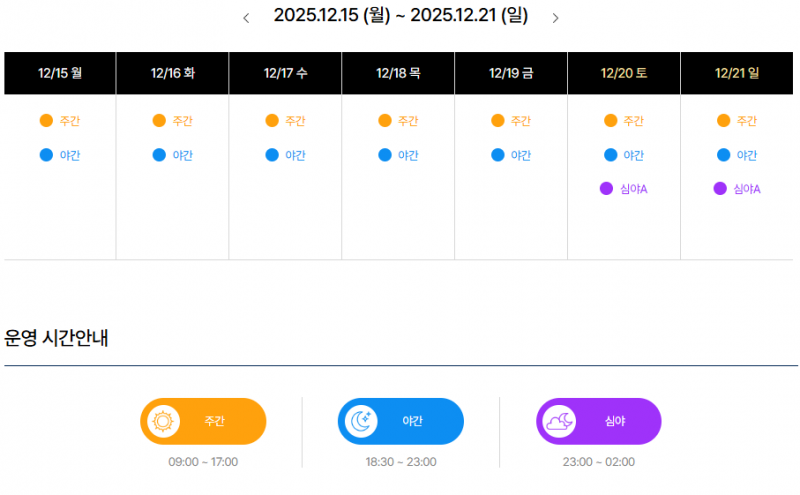The height and width of the screenshot is (495, 800).
Task: Select the purple 심야A dot on 12/21 일
Action: 720,189
